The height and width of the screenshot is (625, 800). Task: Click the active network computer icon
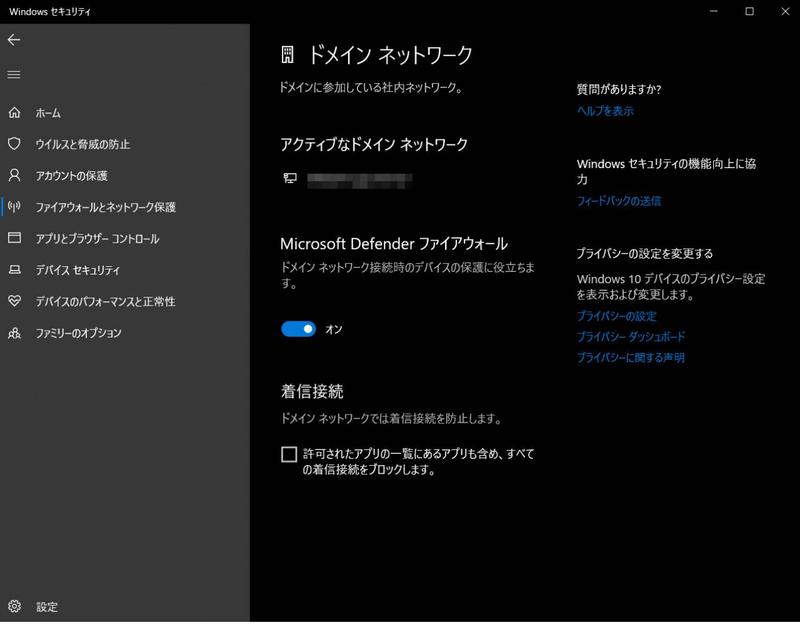(x=290, y=178)
